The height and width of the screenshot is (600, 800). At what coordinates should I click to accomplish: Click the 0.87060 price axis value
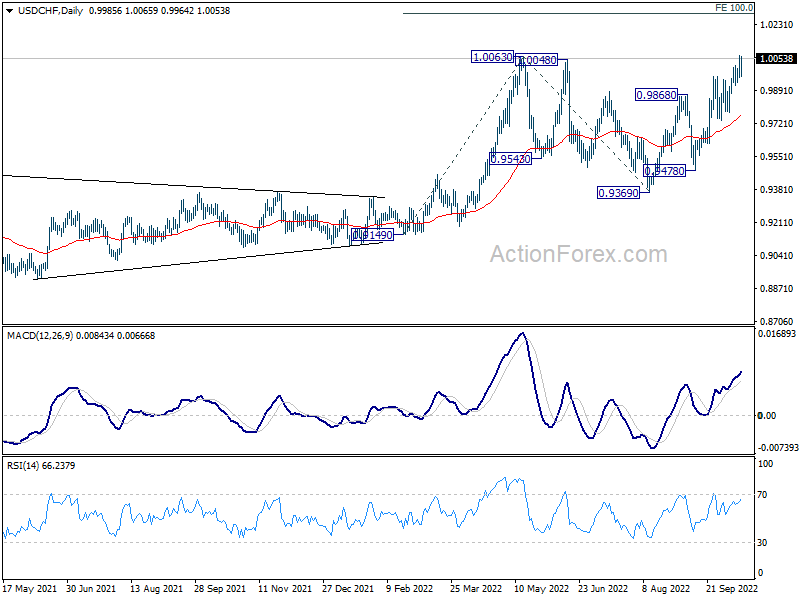(x=777, y=321)
